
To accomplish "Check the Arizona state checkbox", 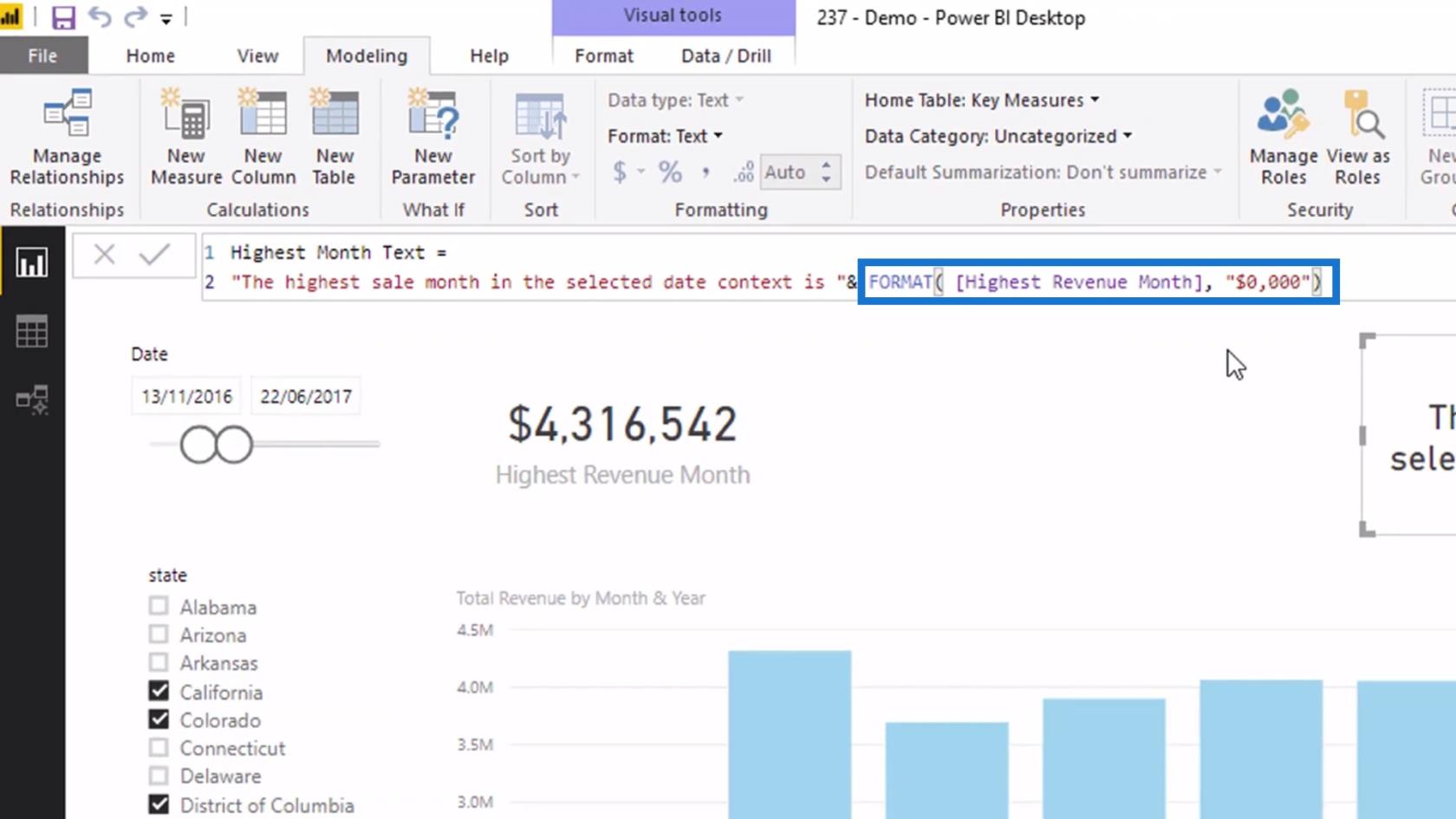I will pyautogui.click(x=159, y=634).
